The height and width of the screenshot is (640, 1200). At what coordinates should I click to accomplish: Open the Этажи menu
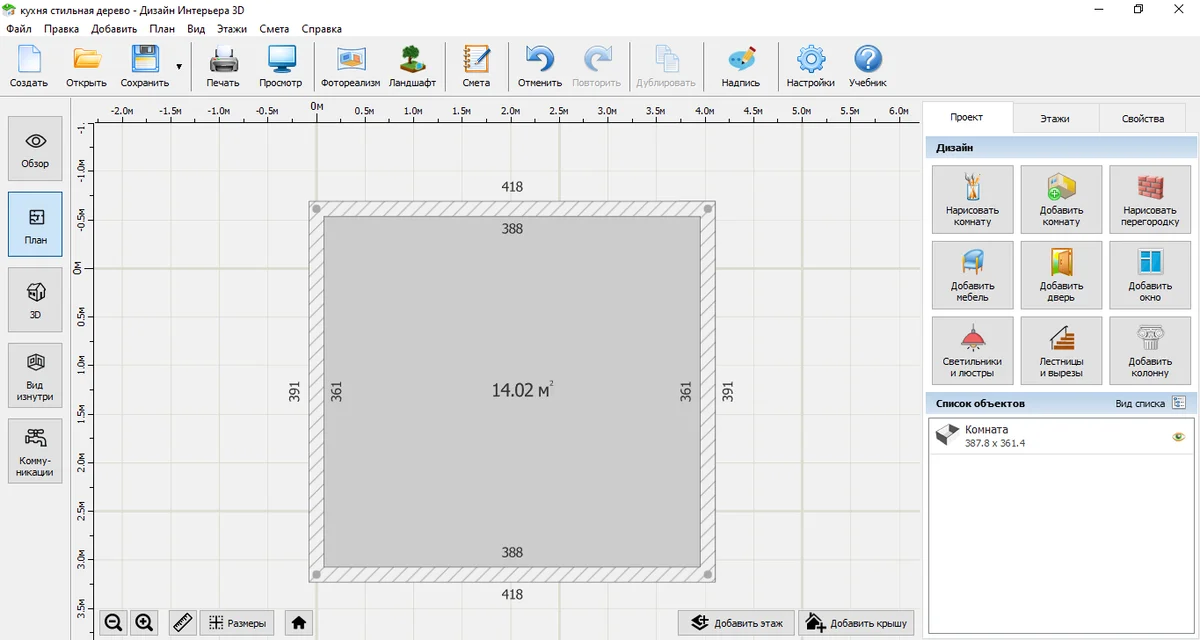coord(231,29)
